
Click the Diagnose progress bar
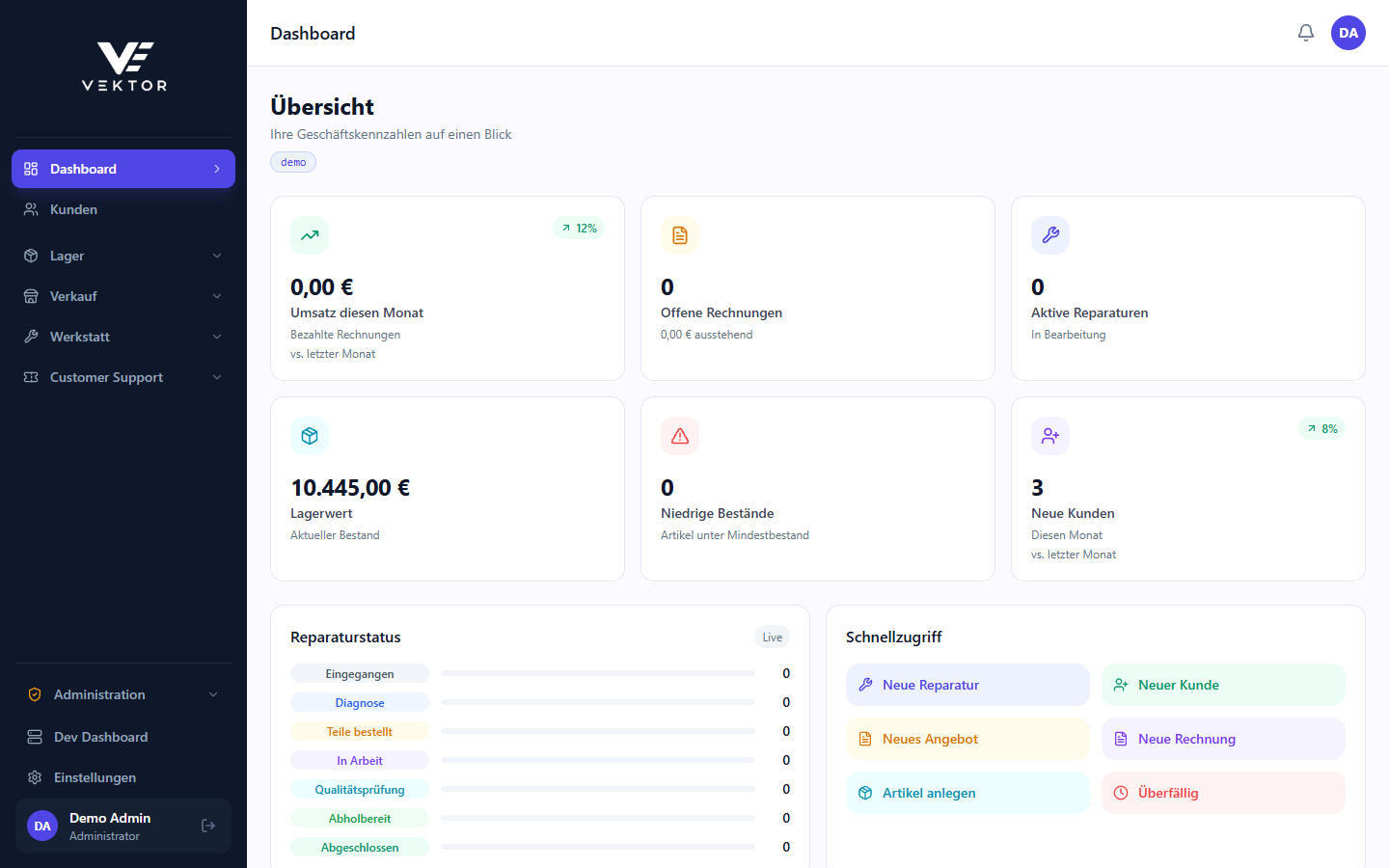pyautogui.click(x=598, y=702)
